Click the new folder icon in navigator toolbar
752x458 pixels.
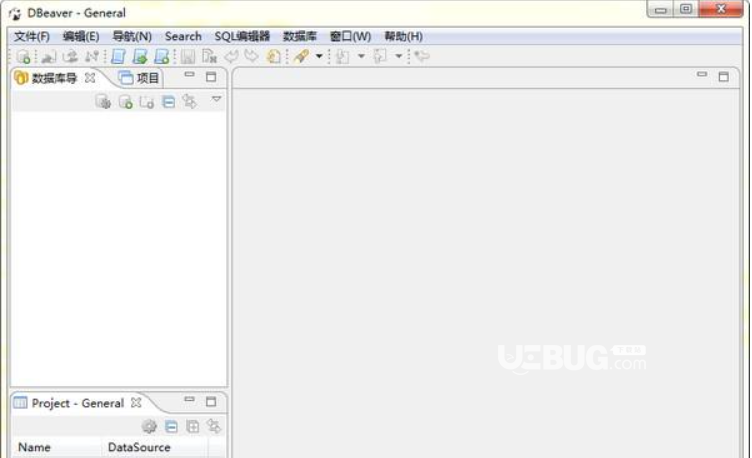coord(146,102)
